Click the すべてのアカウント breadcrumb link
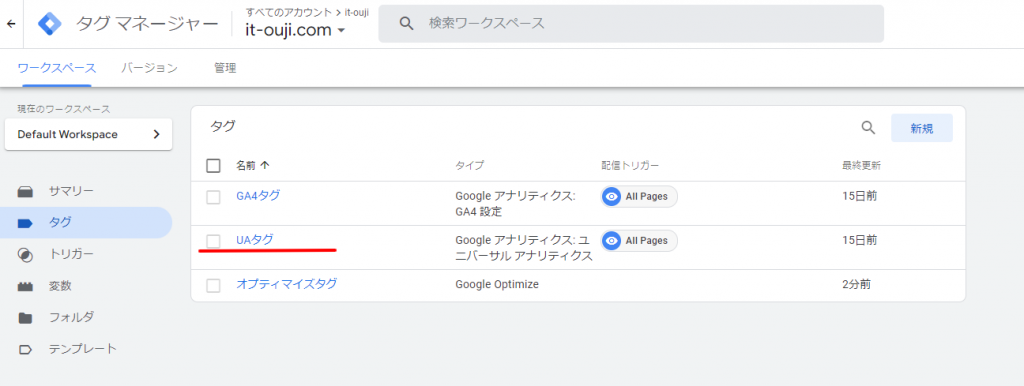Viewport: 1024px width, 386px height. click(x=288, y=12)
